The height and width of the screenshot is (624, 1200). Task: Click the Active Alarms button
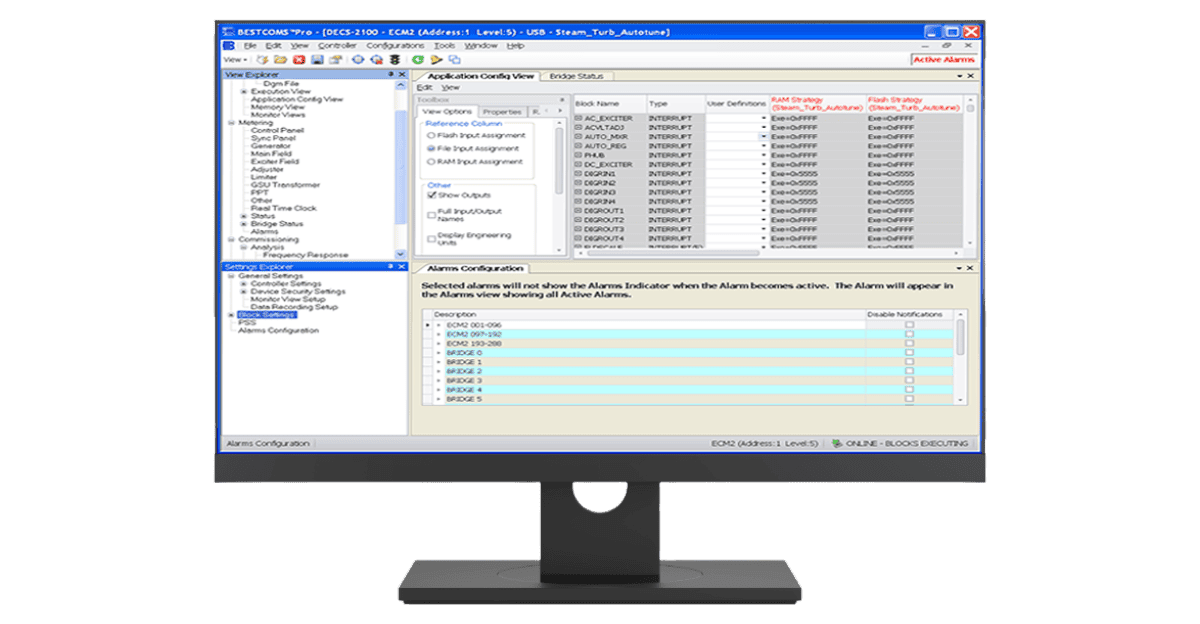tap(943, 60)
